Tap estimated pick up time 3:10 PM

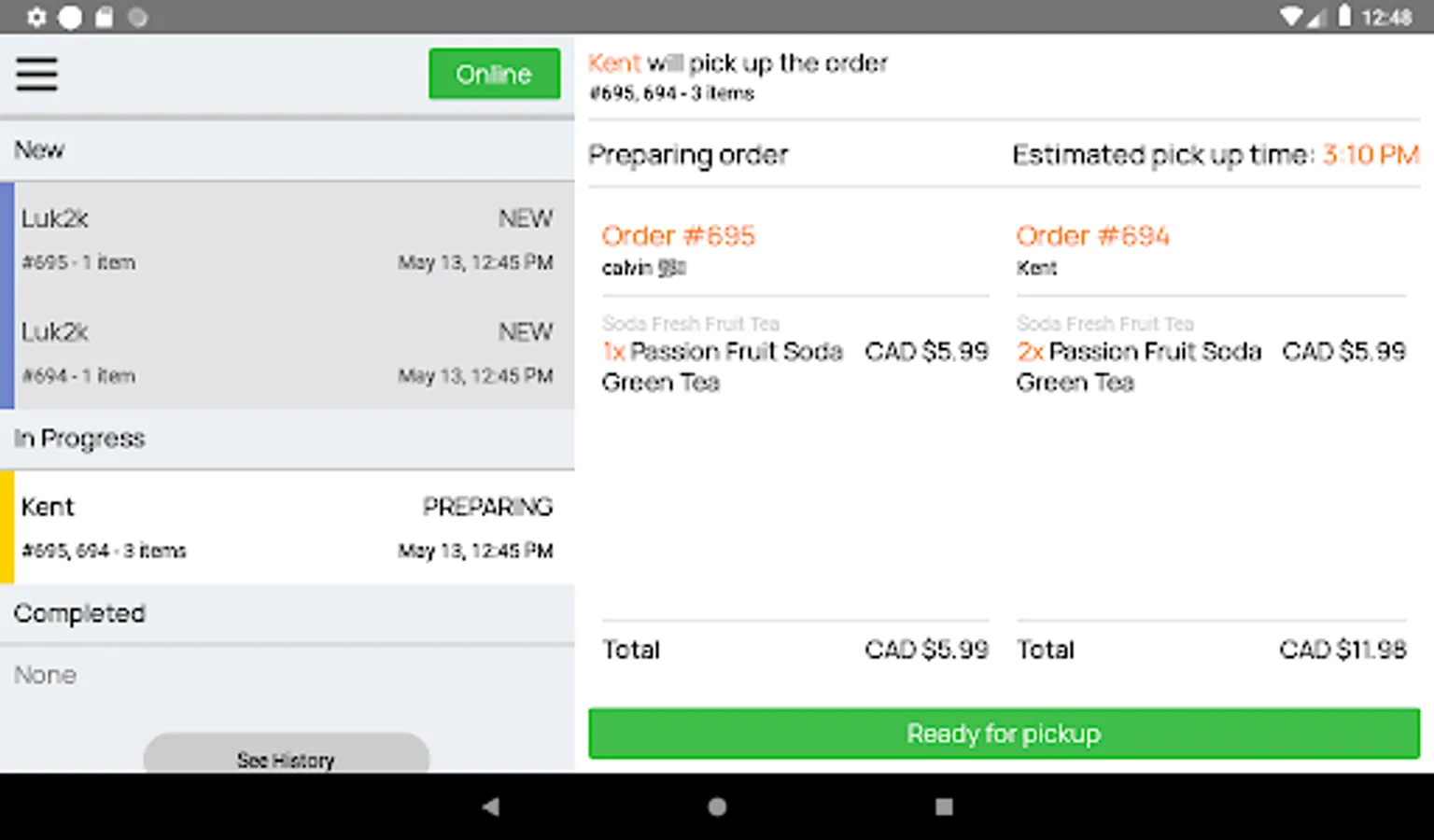[x=1371, y=154]
